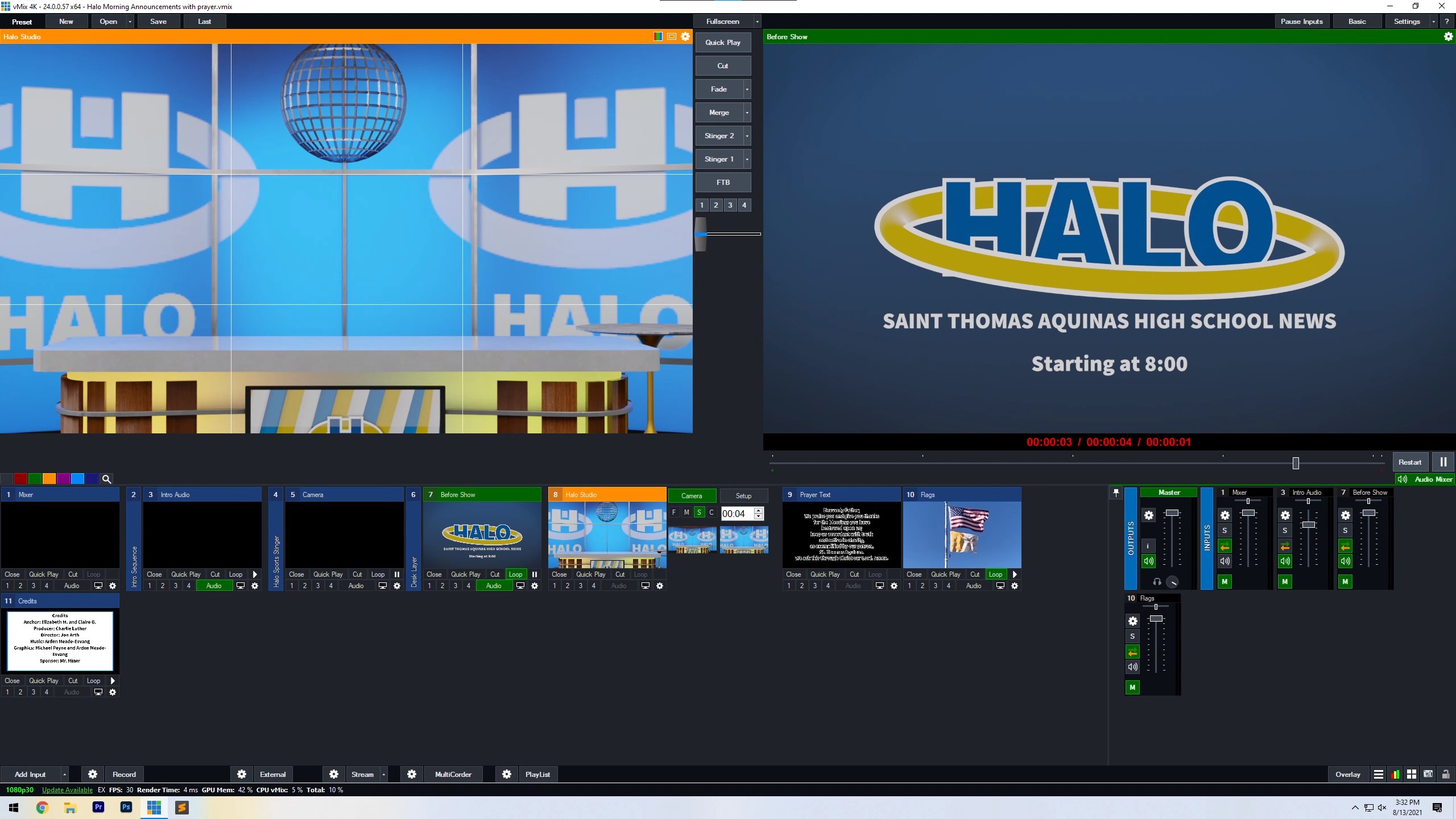Open the Audio Mixer speaker icon

point(1401,479)
